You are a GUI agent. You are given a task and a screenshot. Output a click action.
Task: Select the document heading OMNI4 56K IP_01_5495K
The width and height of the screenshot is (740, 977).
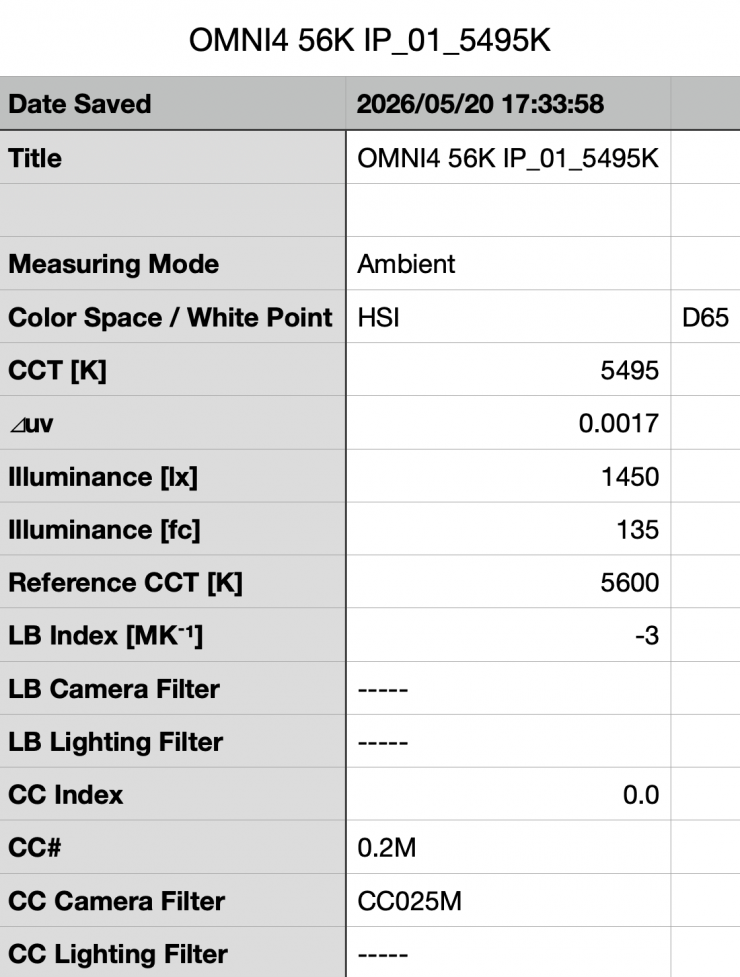pyautogui.click(x=370, y=41)
